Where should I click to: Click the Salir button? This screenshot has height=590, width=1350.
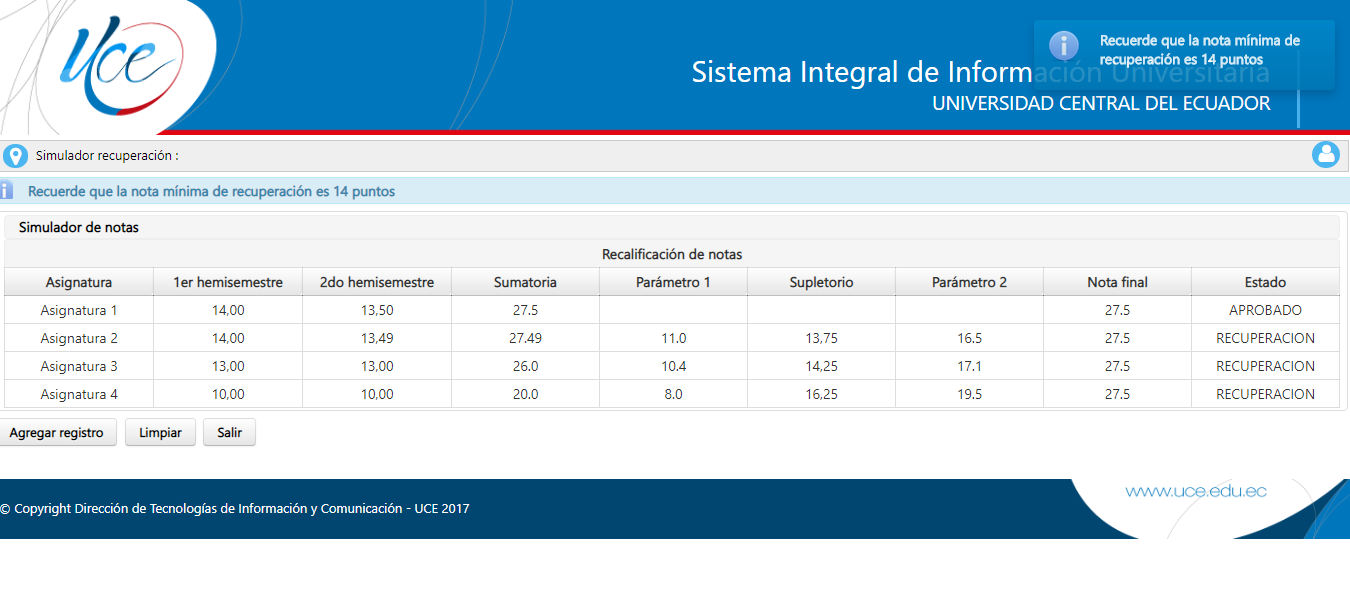[x=229, y=432]
